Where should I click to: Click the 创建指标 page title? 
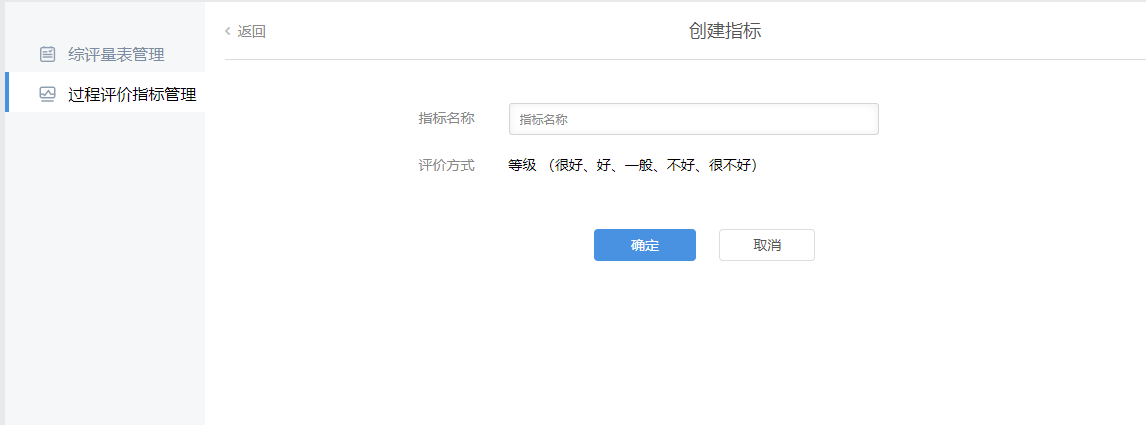click(x=725, y=31)
